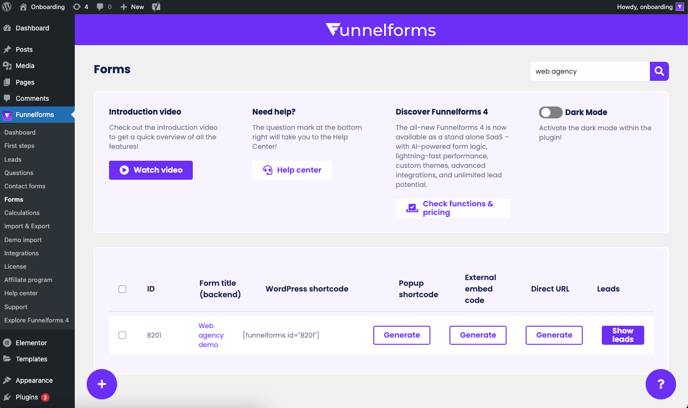This screenshot has width=688, height=408.
Task: Open Leads submenu item
Action: point(13,159)
